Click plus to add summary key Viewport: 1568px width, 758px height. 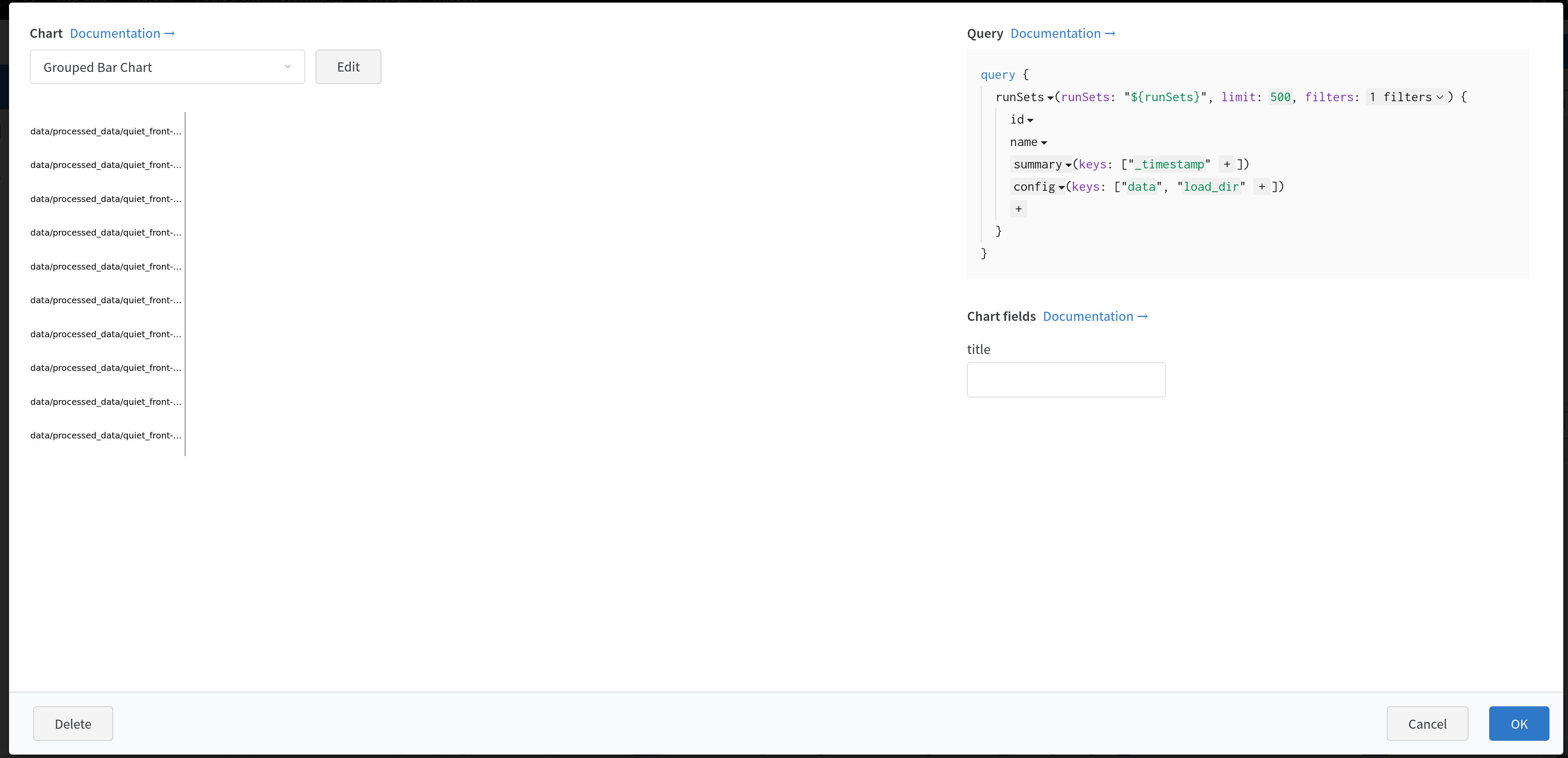point(1227,165)
